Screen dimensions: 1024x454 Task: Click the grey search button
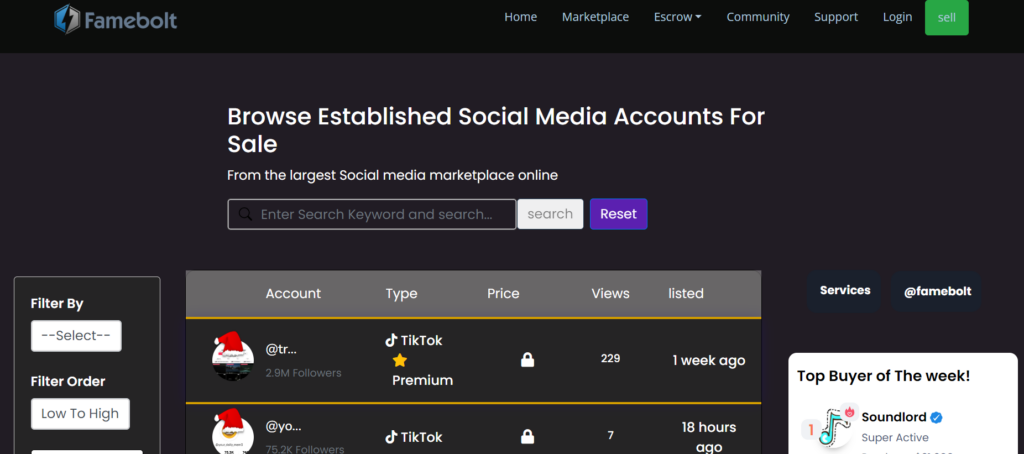click(550, 214)
